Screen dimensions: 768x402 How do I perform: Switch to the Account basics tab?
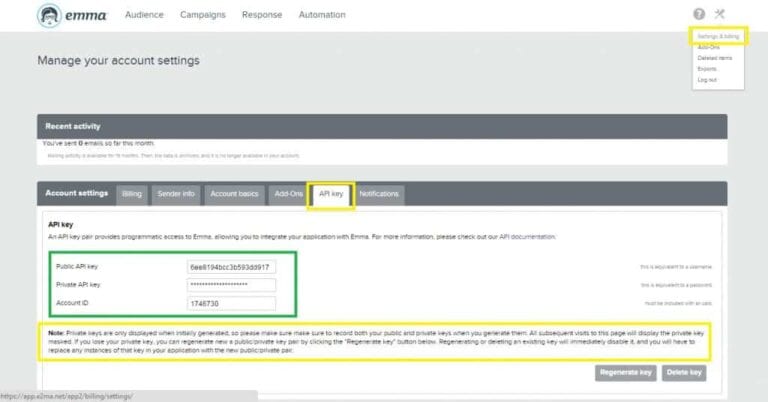pos(234,194)
